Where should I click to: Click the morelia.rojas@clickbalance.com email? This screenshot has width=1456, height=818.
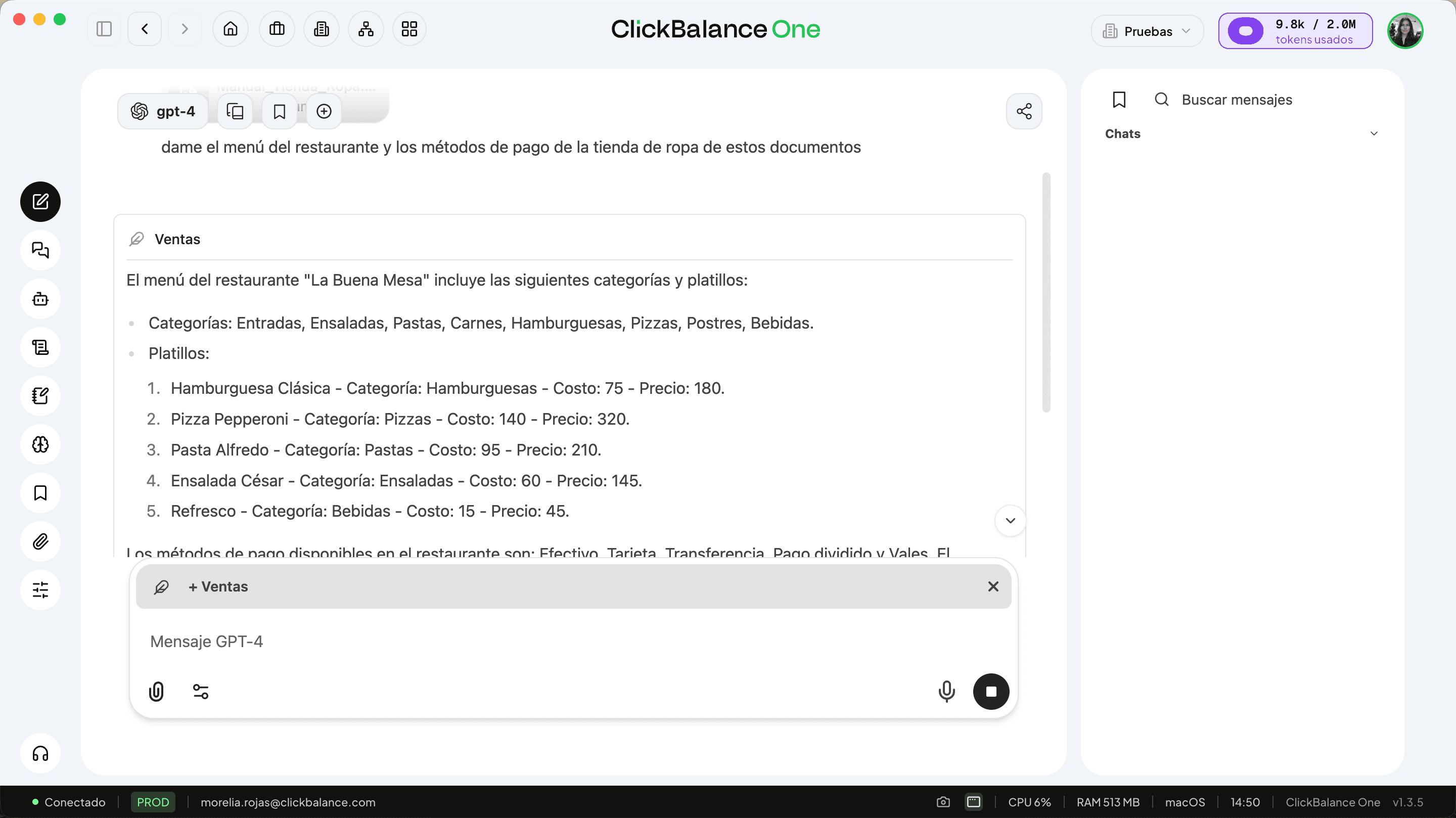(288, 802)
